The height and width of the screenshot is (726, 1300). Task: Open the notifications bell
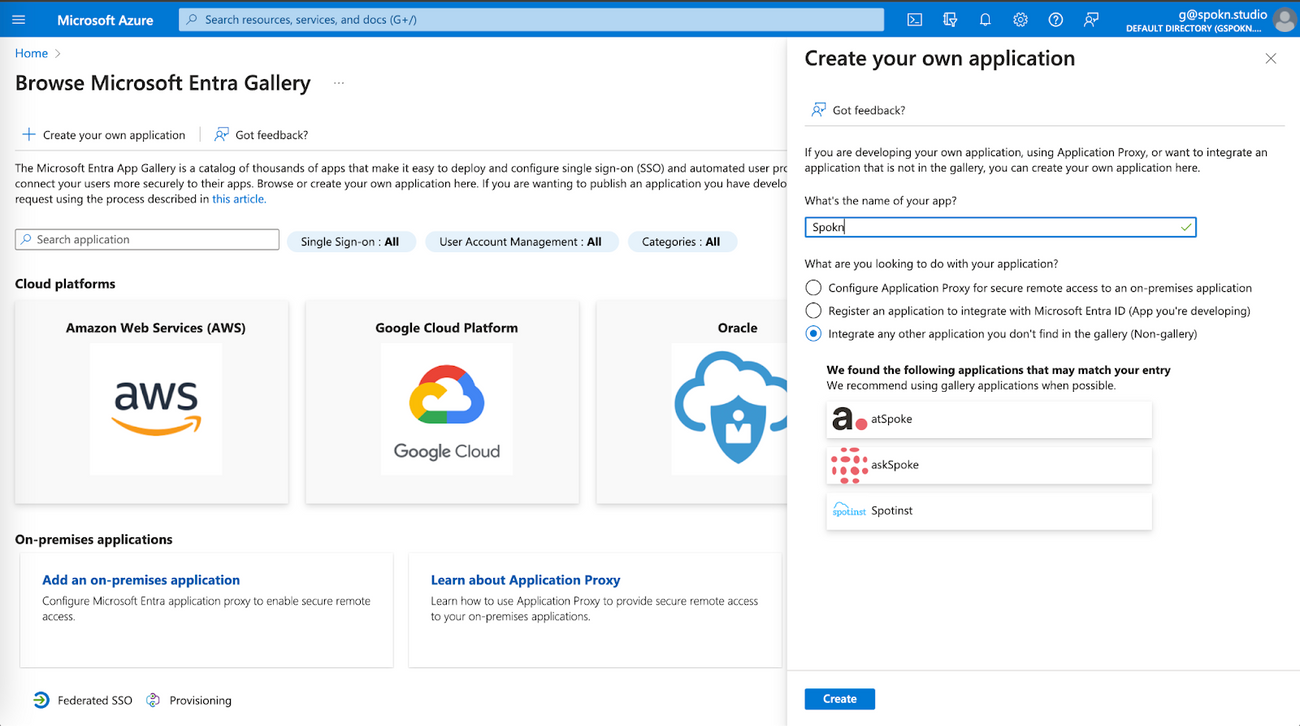point(985,19)
